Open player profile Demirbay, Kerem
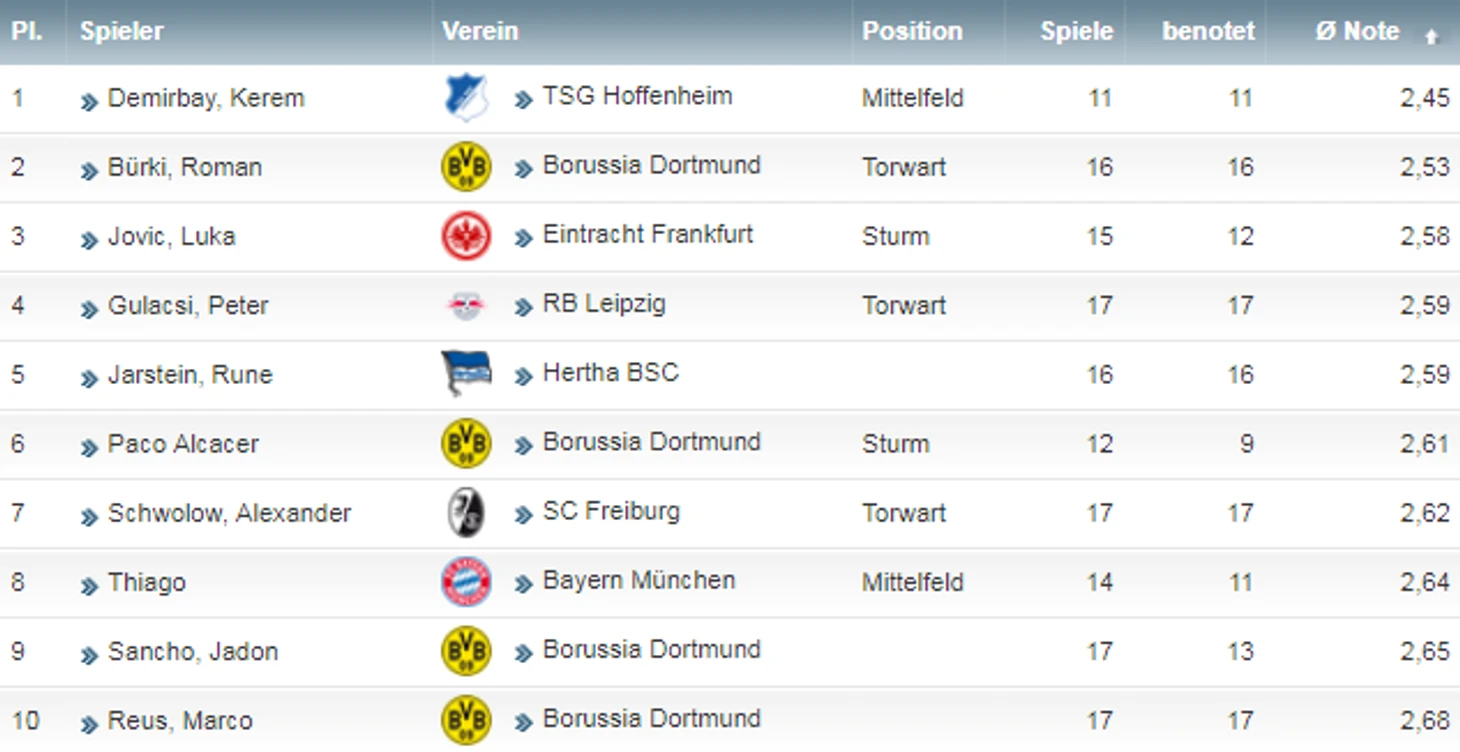The image size is (1460, 752). [x=206, y=98]
